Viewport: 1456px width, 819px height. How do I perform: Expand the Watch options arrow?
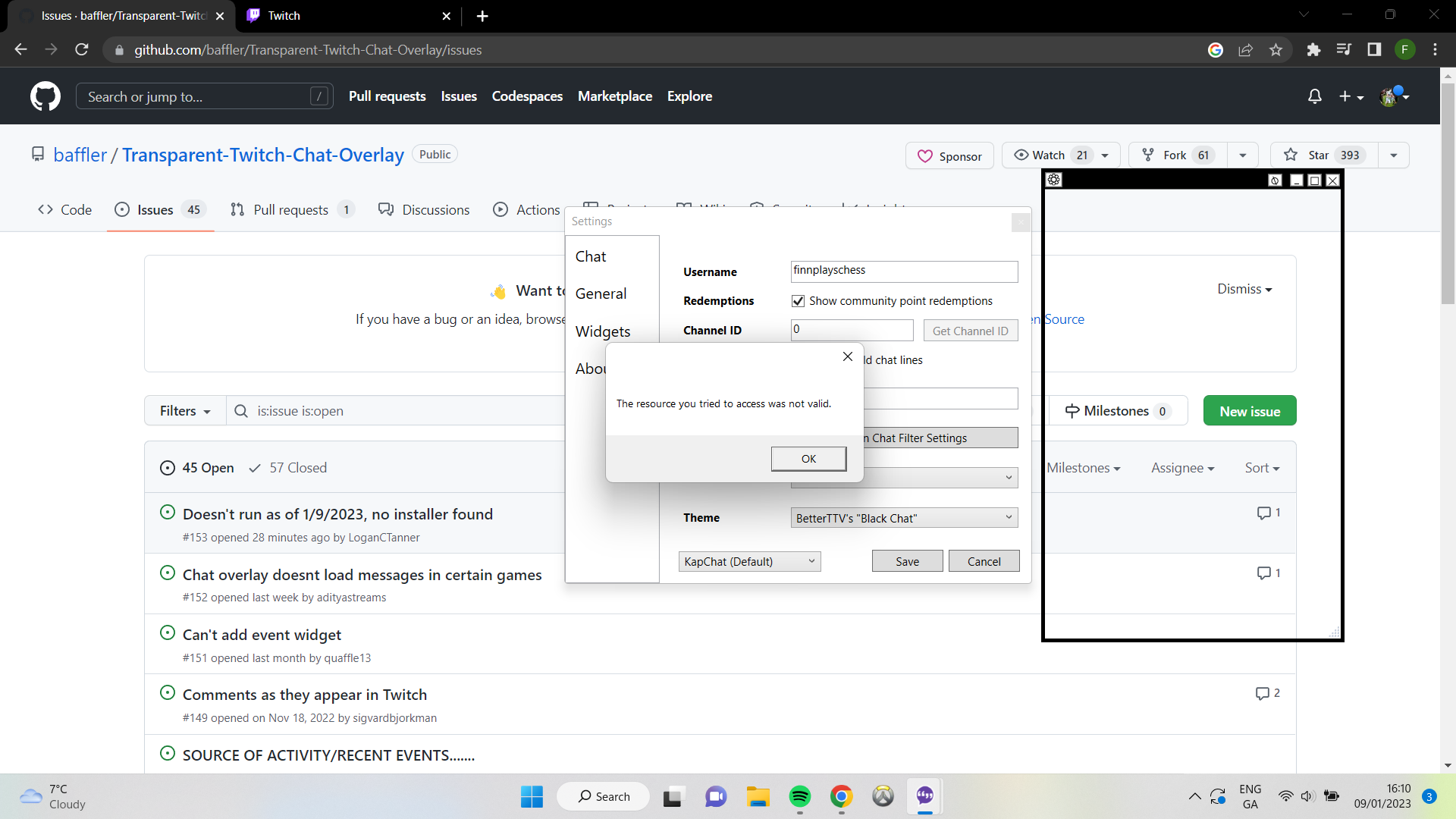coord(1106,155)
